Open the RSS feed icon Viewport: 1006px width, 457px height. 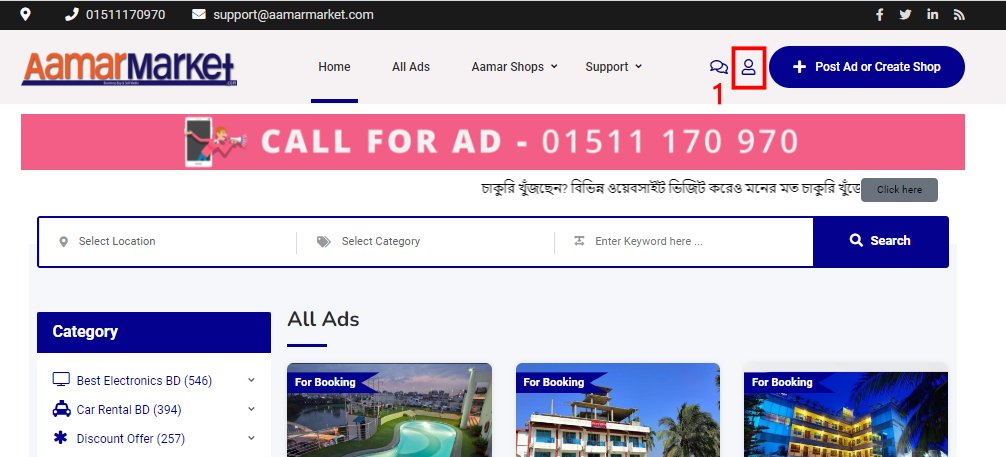click(x=959, y=14)
